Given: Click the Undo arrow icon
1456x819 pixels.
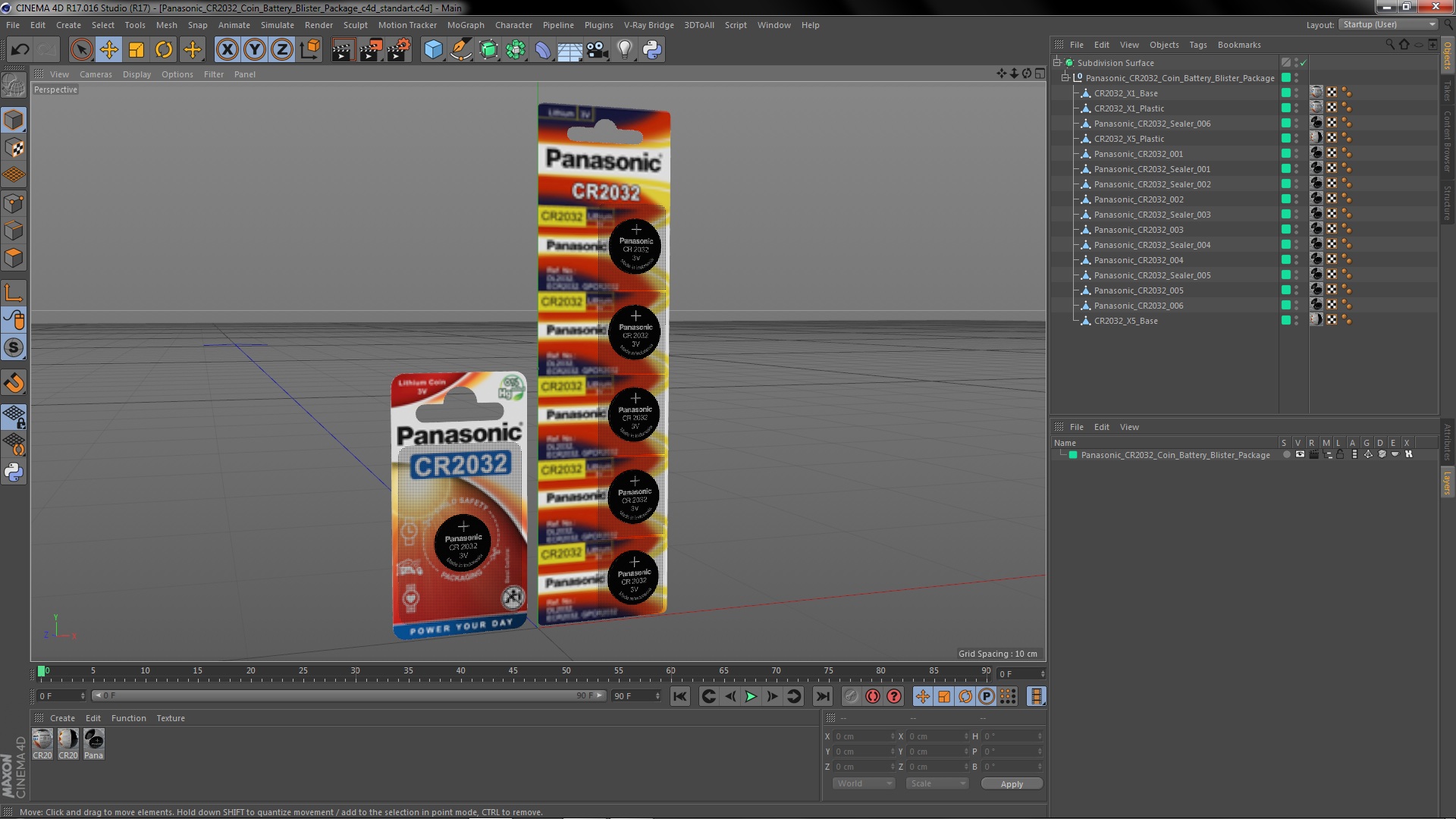Looking at the screenshot, I should pyautogui.click(x=20, y=50).
